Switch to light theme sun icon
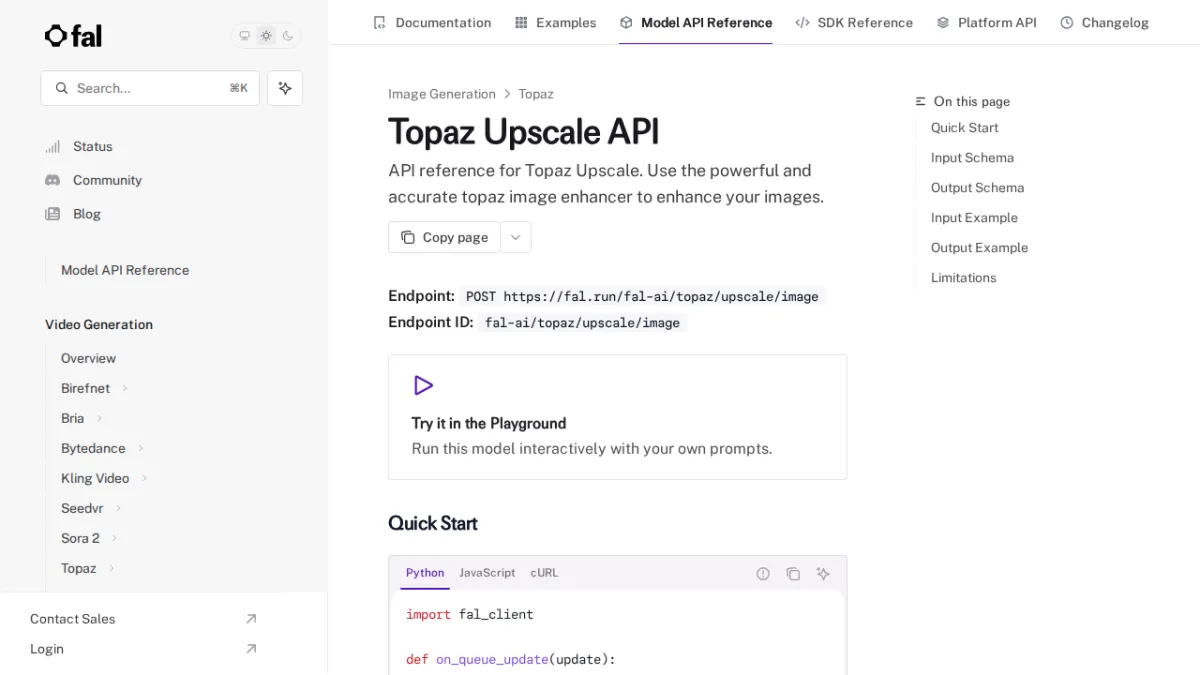Viewport: 1200px width, 675px height. (266, 36)
